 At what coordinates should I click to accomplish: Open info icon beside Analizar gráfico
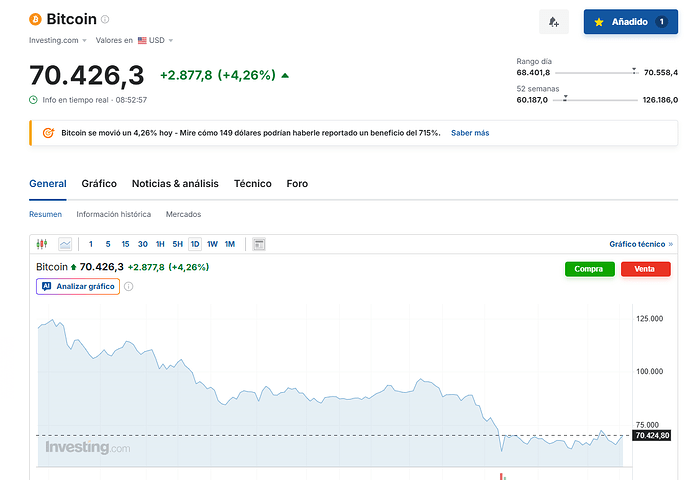click(x=128, y=286)
